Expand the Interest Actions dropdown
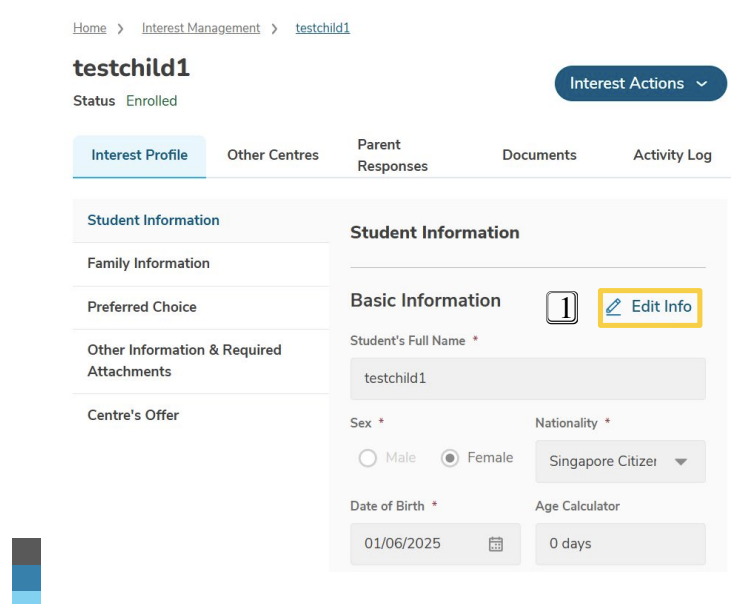This screenshot has height=604, width=756. (x=641, y=83)
